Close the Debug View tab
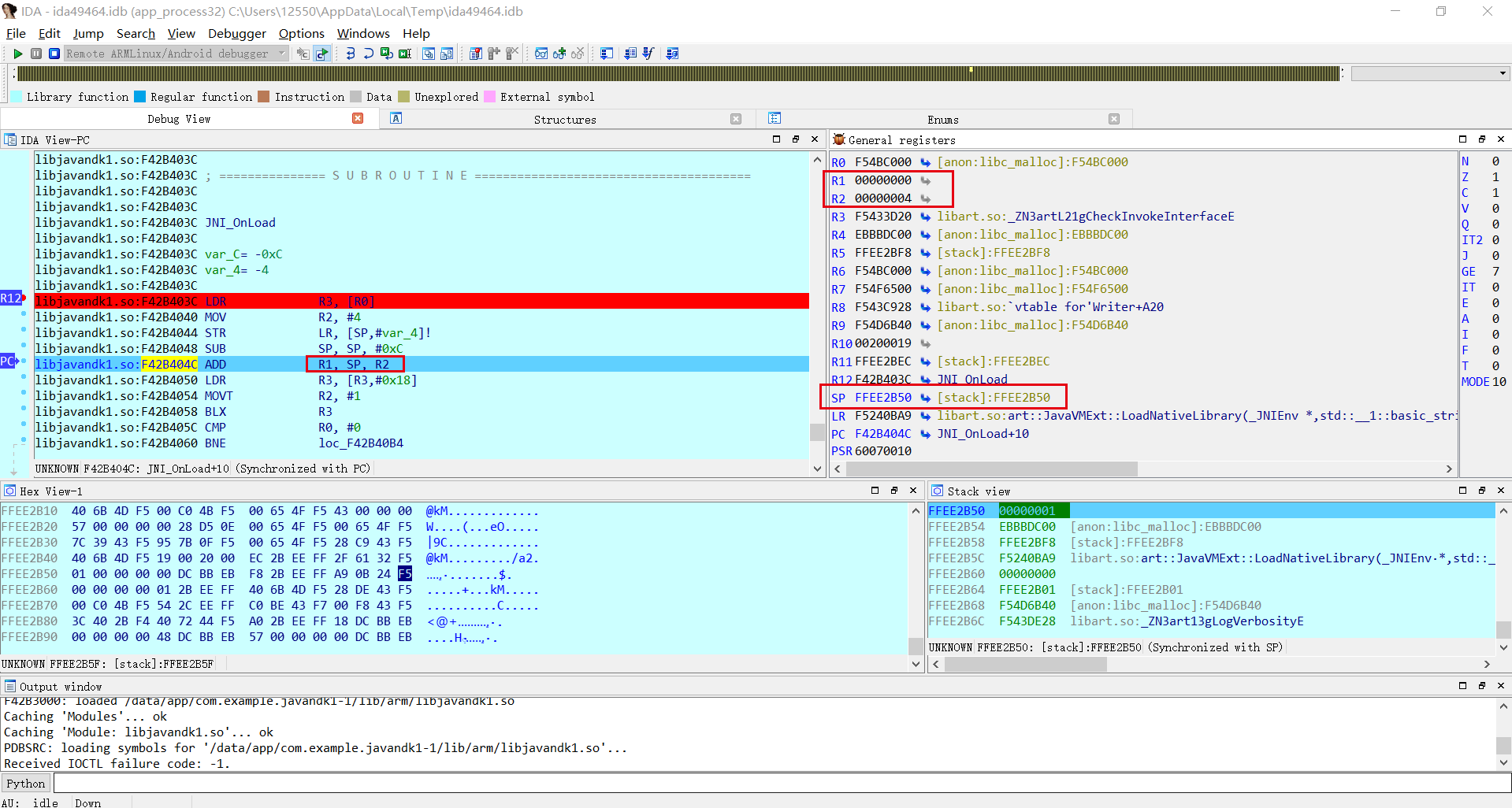 click(358, 118)
